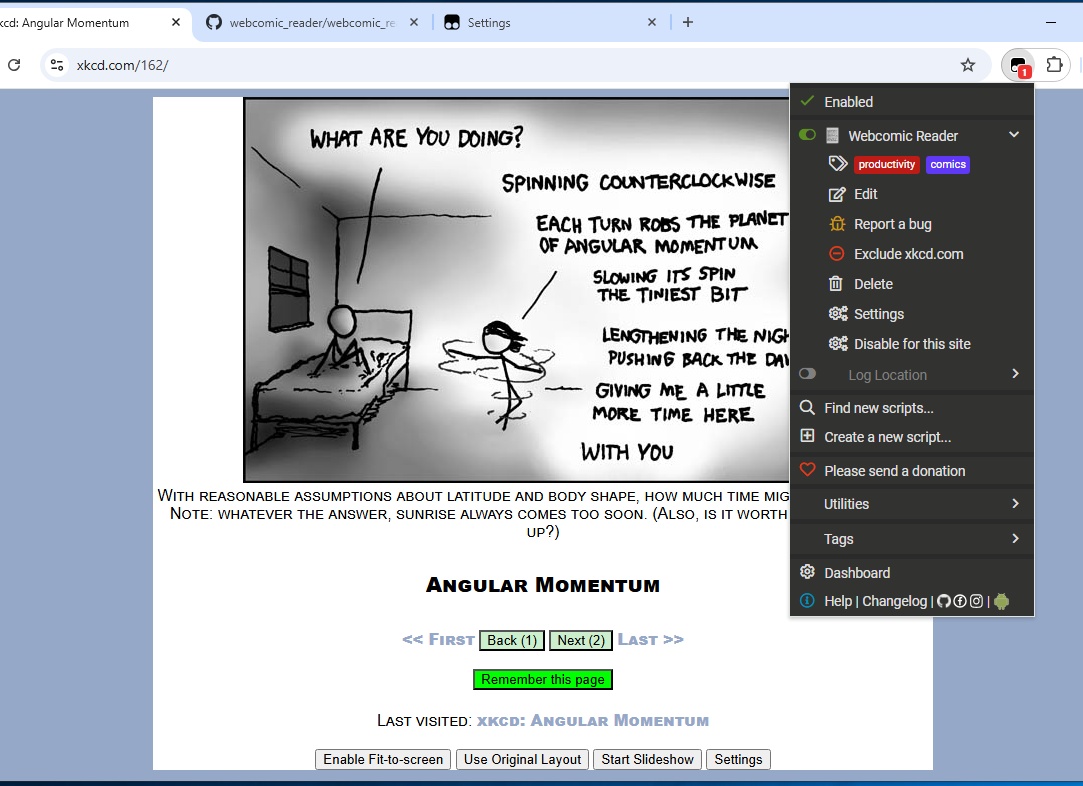This screenshot has width=1083, height=786.
Task: Click the Back (1) button
Action: 512,640
